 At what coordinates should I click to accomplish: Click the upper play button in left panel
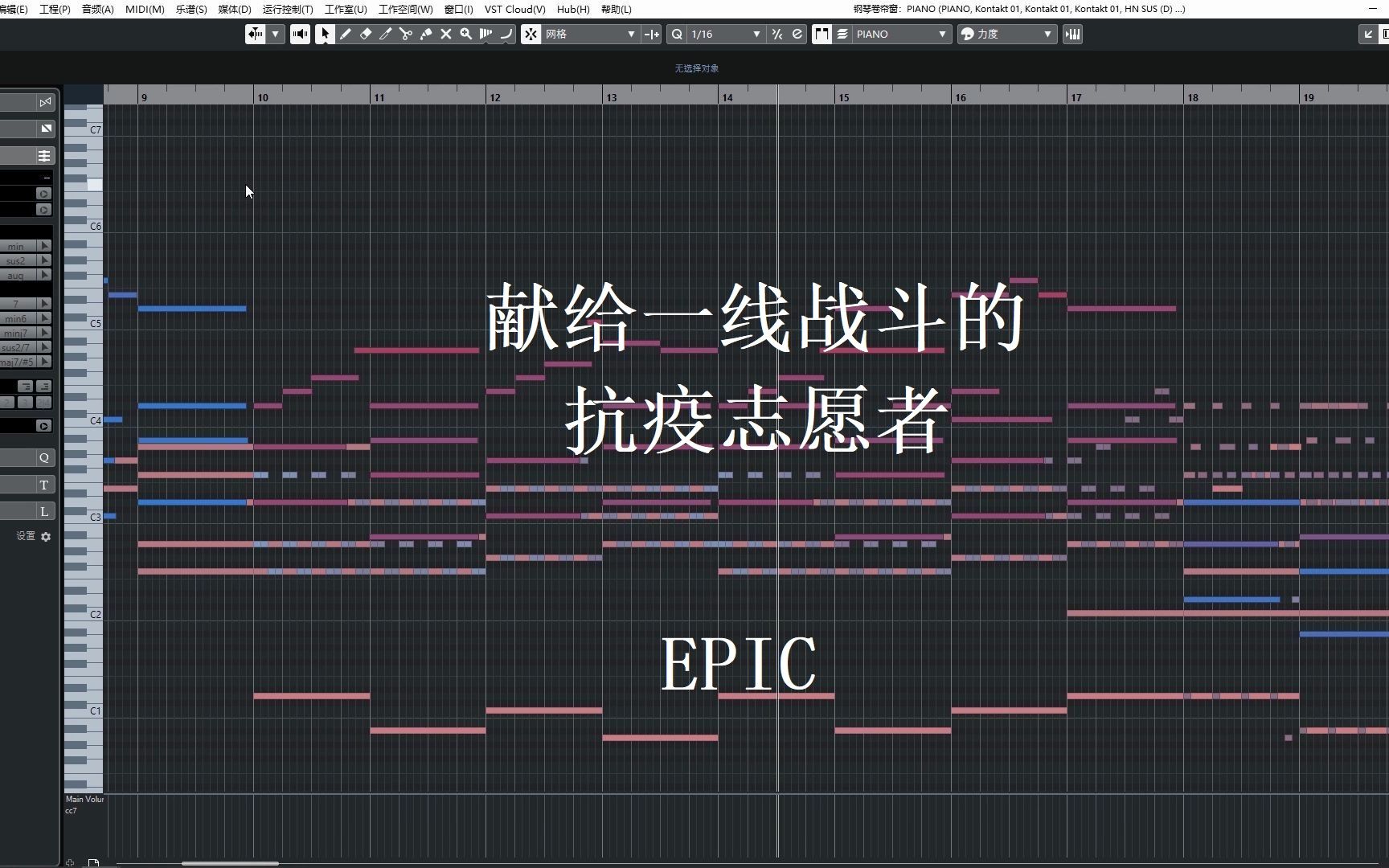click(43, 194)
